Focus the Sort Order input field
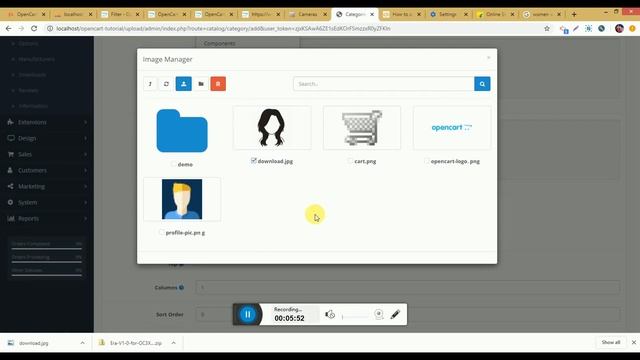The height and width of the screenshot is (360, 640). coord(408,314)
